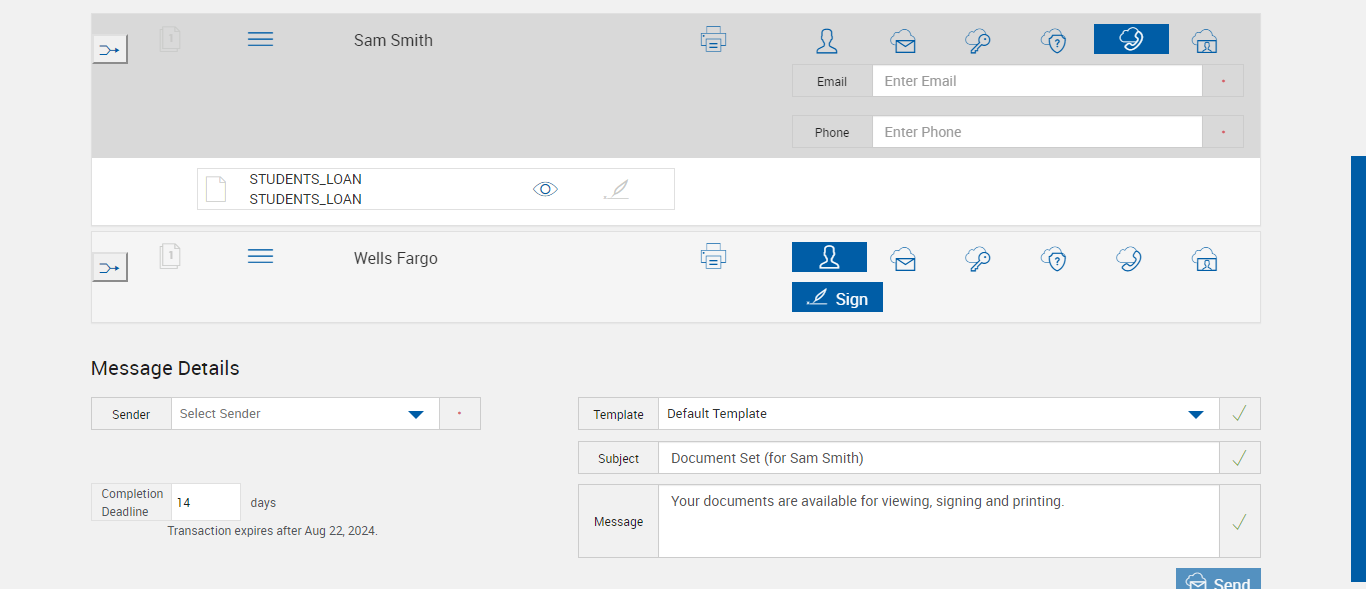Toggle person icon for Sam Smith

click(827, 41)
